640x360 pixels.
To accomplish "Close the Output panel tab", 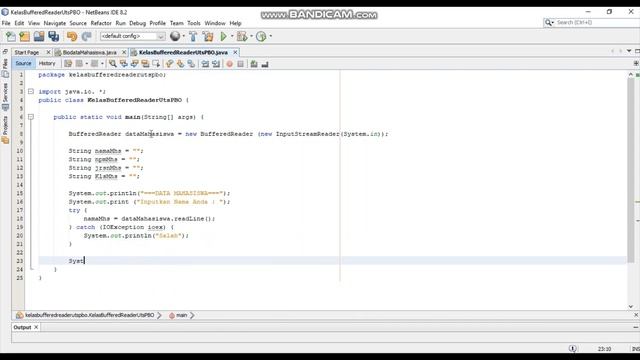I will pyautogui.click(x=36, y=327).
